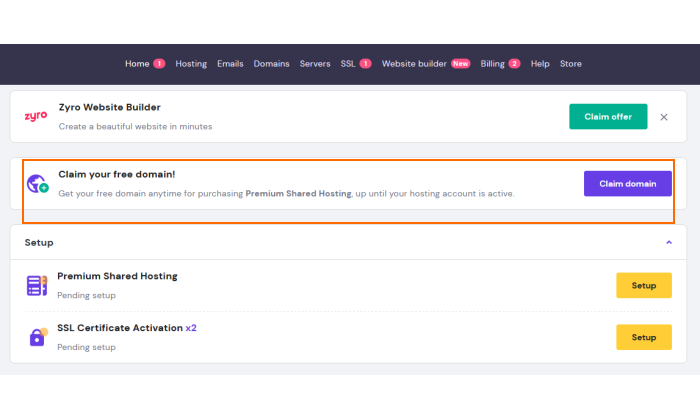Viewport: 700px width, 420px height.
Task: Click the x2 count link
Action: click(191, 328)
